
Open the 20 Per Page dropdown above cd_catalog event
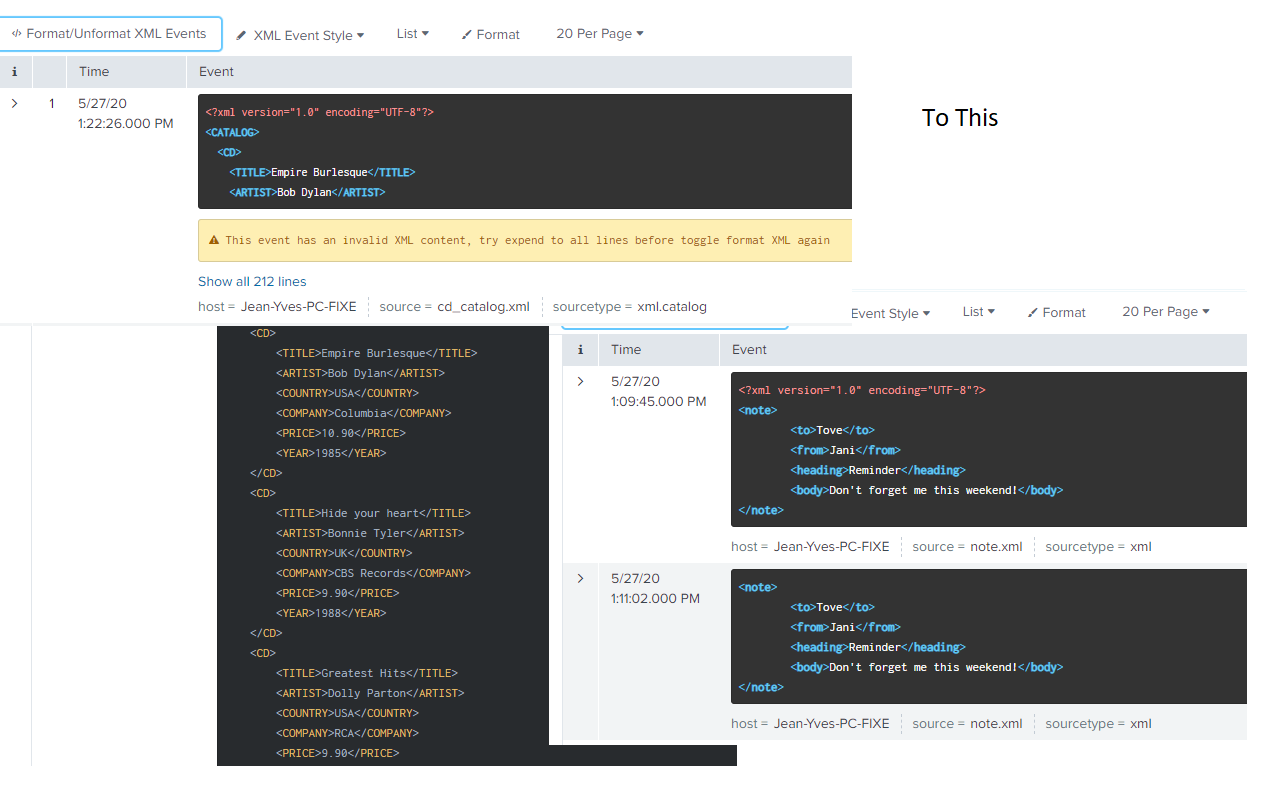click(600, 33)
